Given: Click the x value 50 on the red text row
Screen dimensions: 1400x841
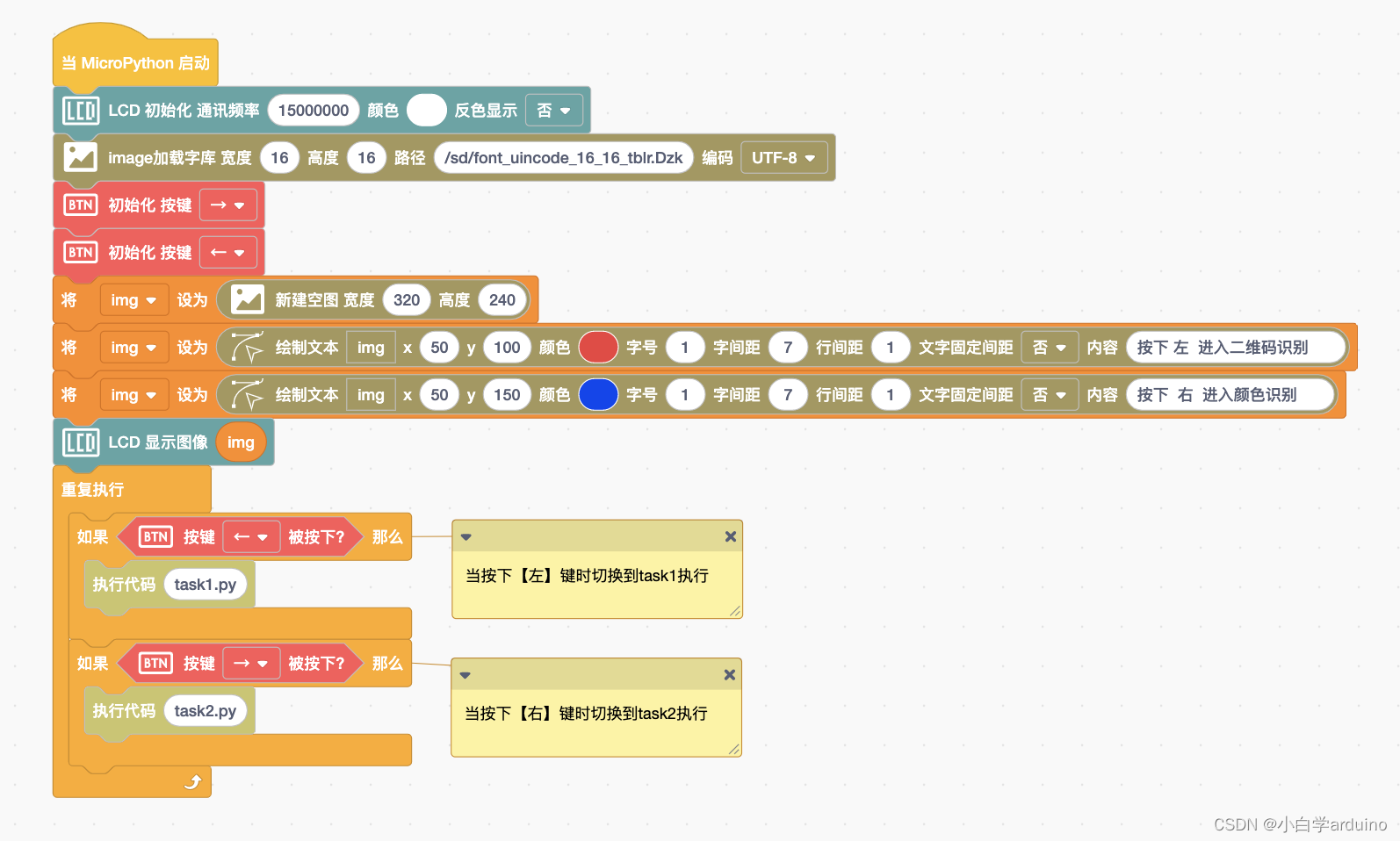Looking at the screenshot, I should 439,348.
